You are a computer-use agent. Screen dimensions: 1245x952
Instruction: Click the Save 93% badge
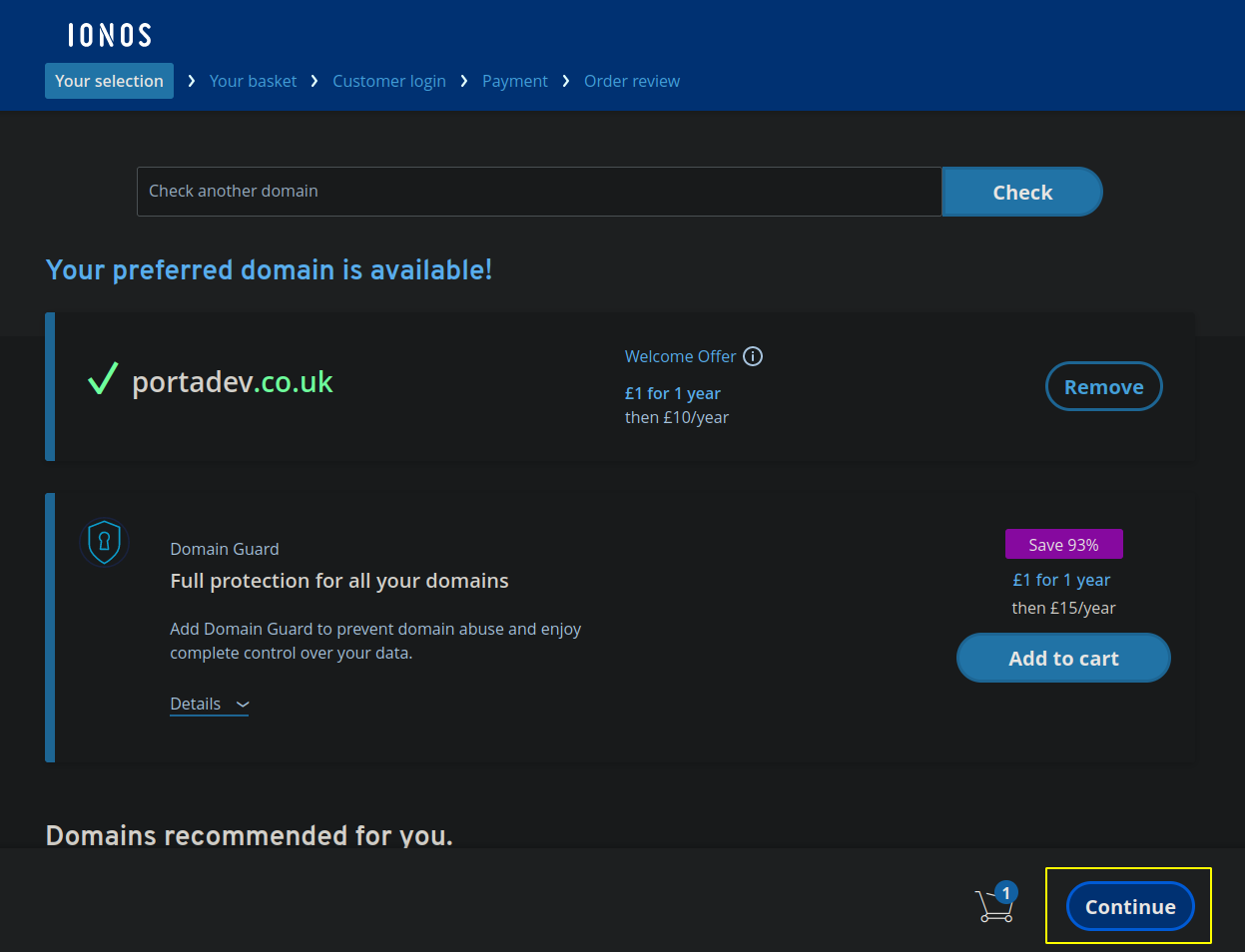pyautogui.click(x=1064, y=544)
